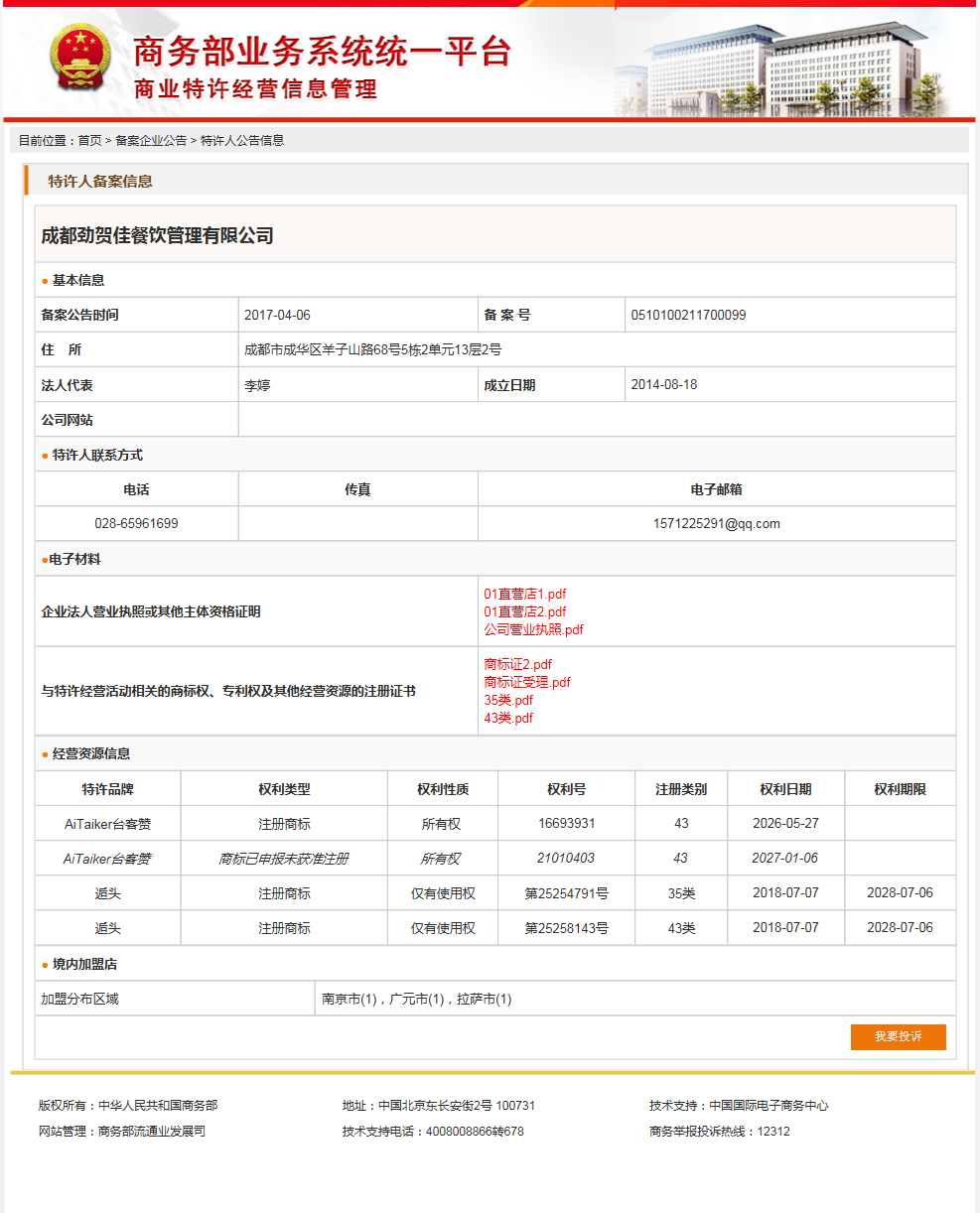Viewport: 980px width, 1213px height.
Task: Open 商标证2.pdf attachment
Action: point(518,664)
